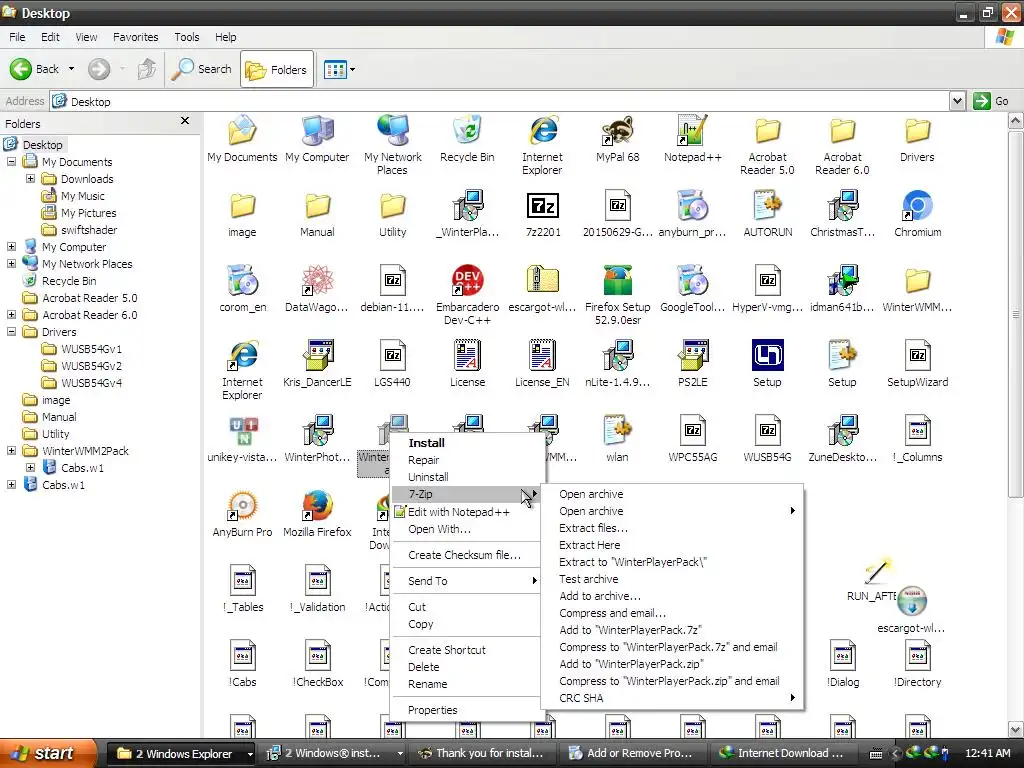
Task: Select the License_EN document icon
Action: (543, 356)
